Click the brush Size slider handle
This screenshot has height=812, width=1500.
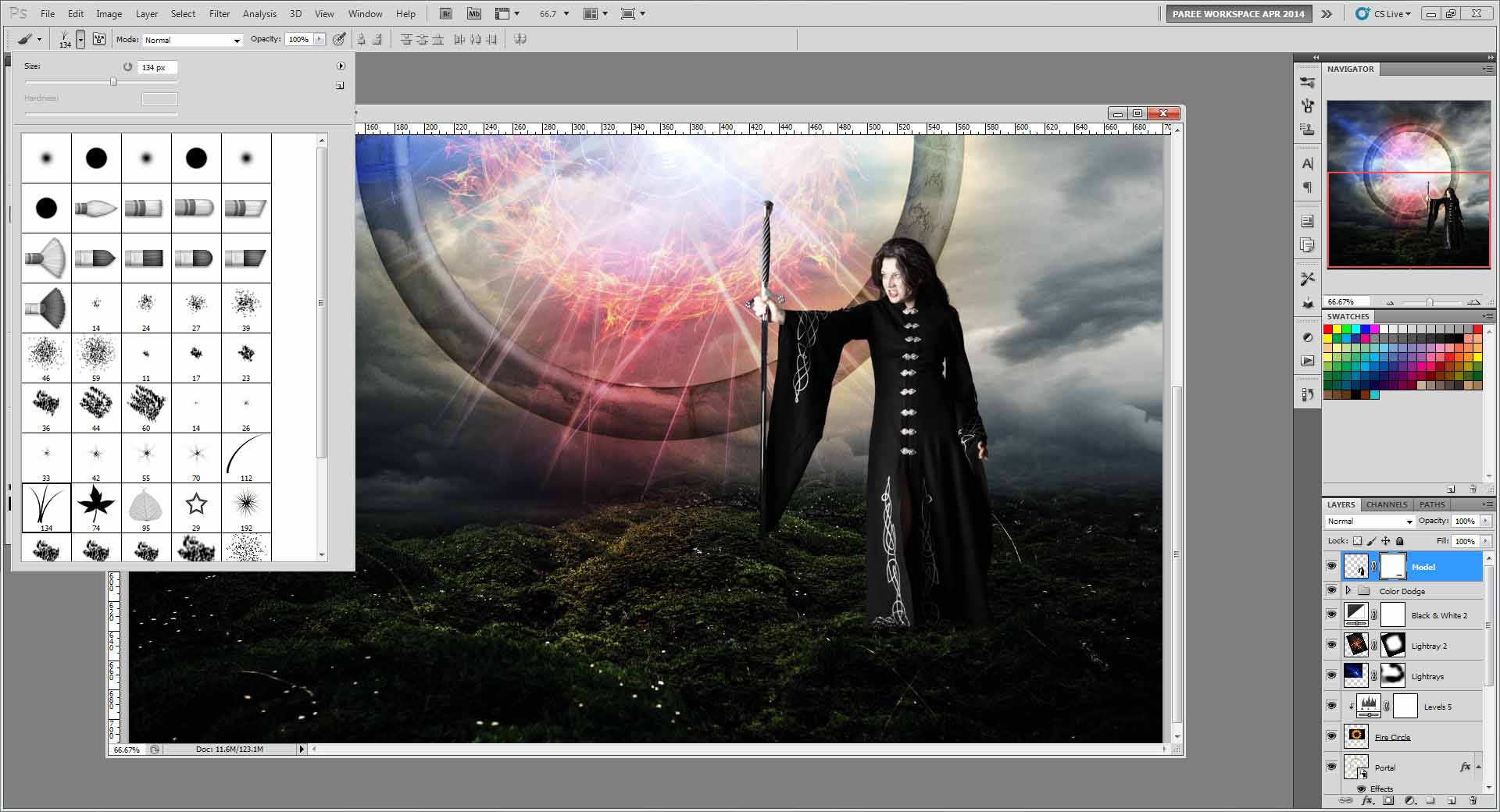point(113,82)
